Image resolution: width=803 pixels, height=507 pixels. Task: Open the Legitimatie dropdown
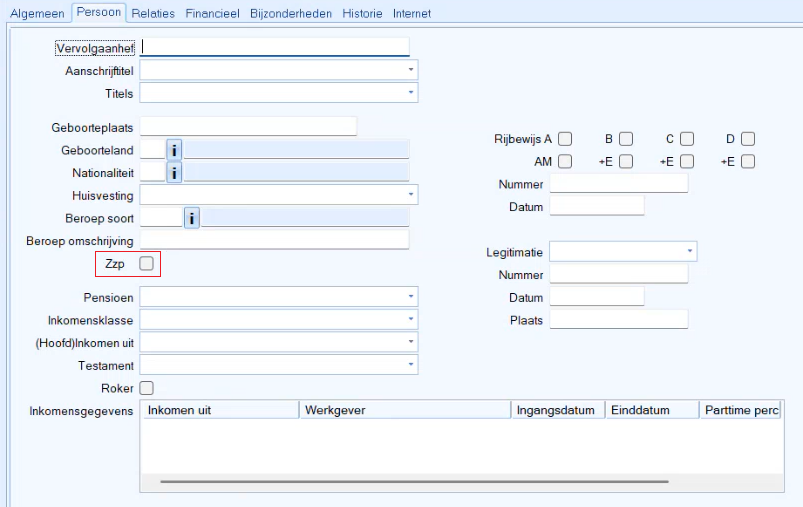click(x=690, y=251)
